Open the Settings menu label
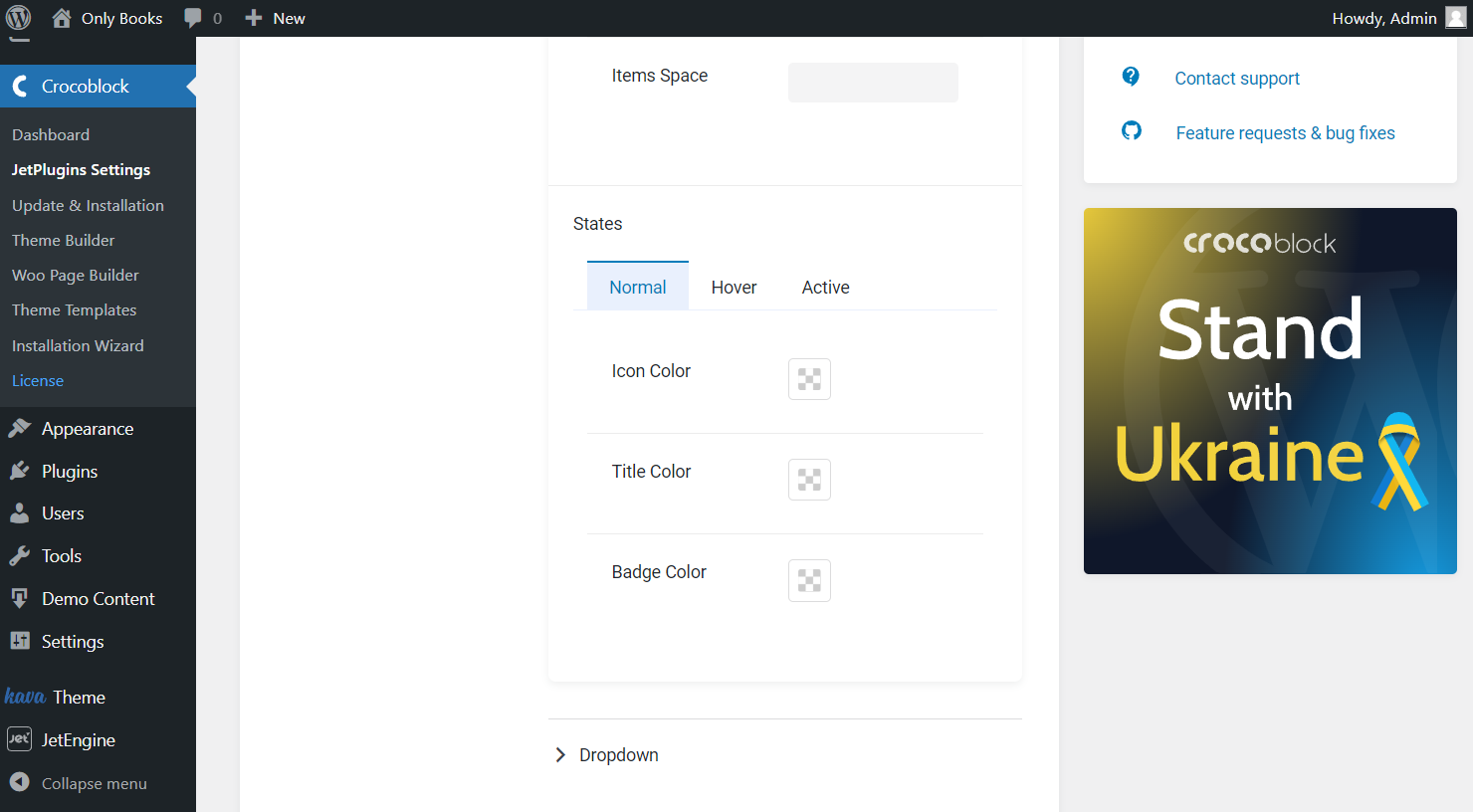 [73, 642]
